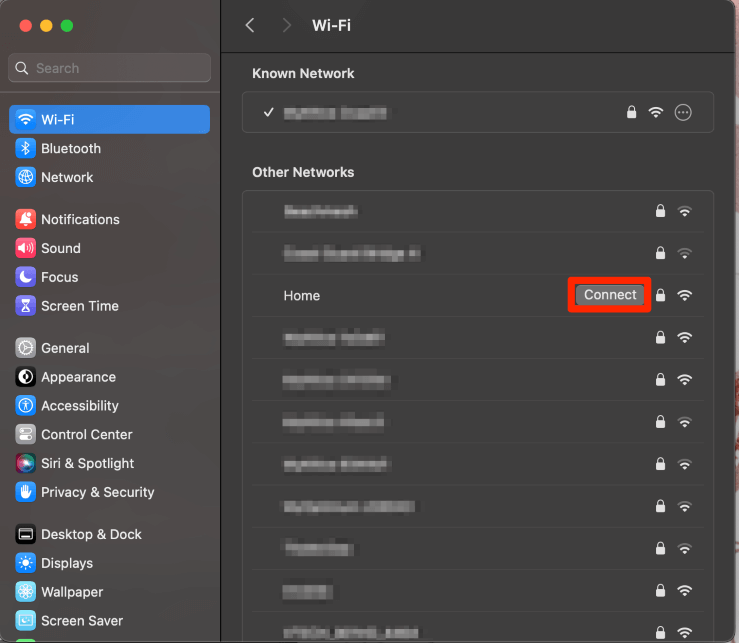This screenshot has height=643, width=739.
Task: Click the Screen Time hourglass icon
Action: coord(25,306)
